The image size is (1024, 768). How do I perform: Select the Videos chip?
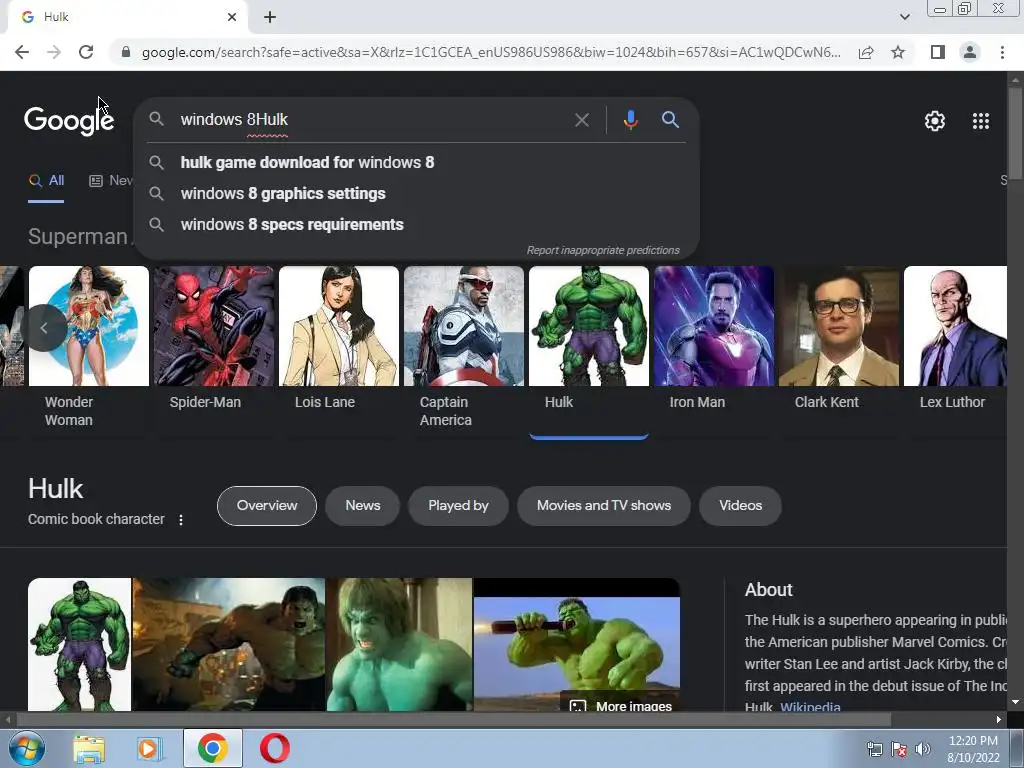tap(741, 505)
